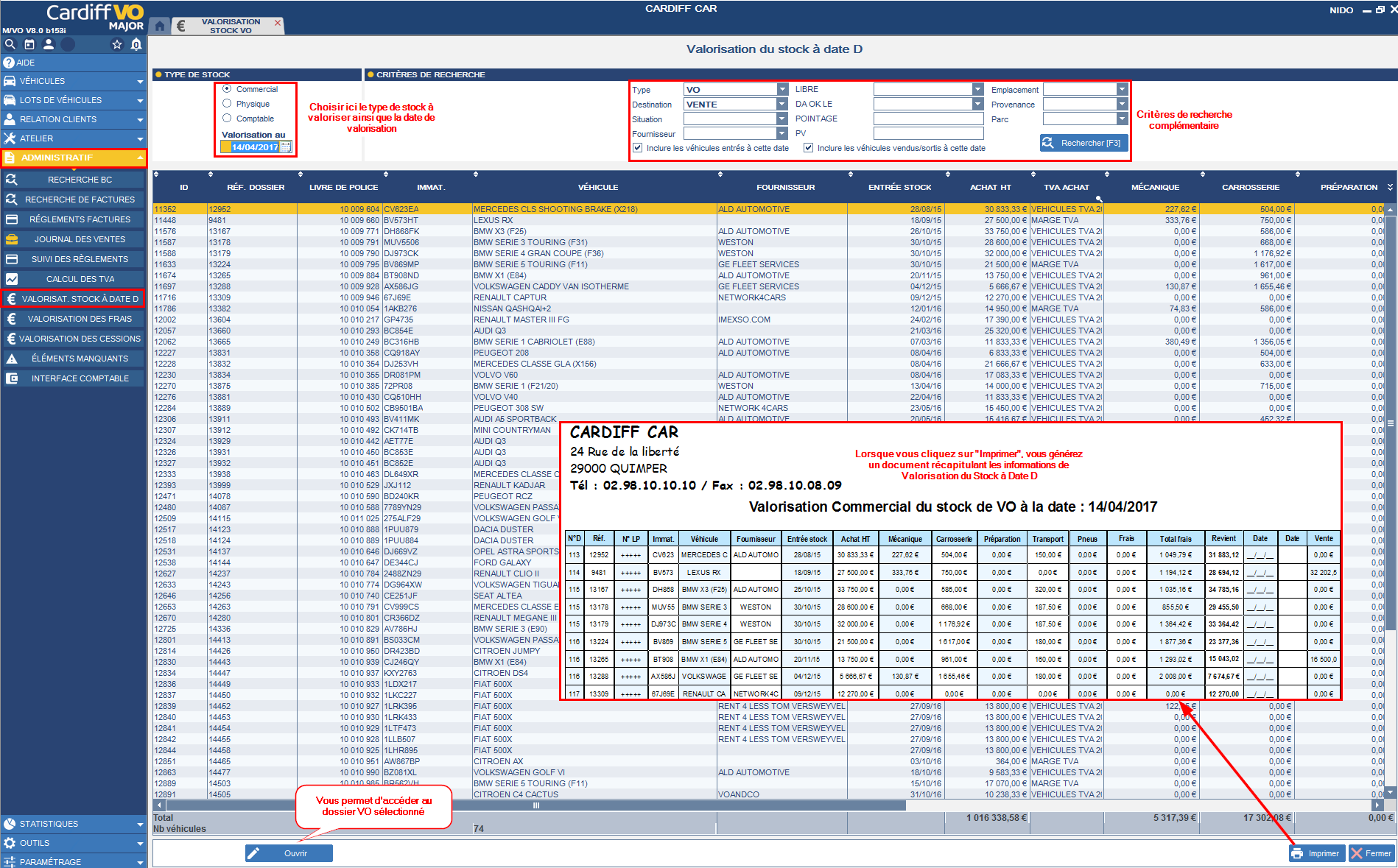
Task: Open SUIVI DES RÈGLEMENTS menu entry
Action: tap(74, 259)
